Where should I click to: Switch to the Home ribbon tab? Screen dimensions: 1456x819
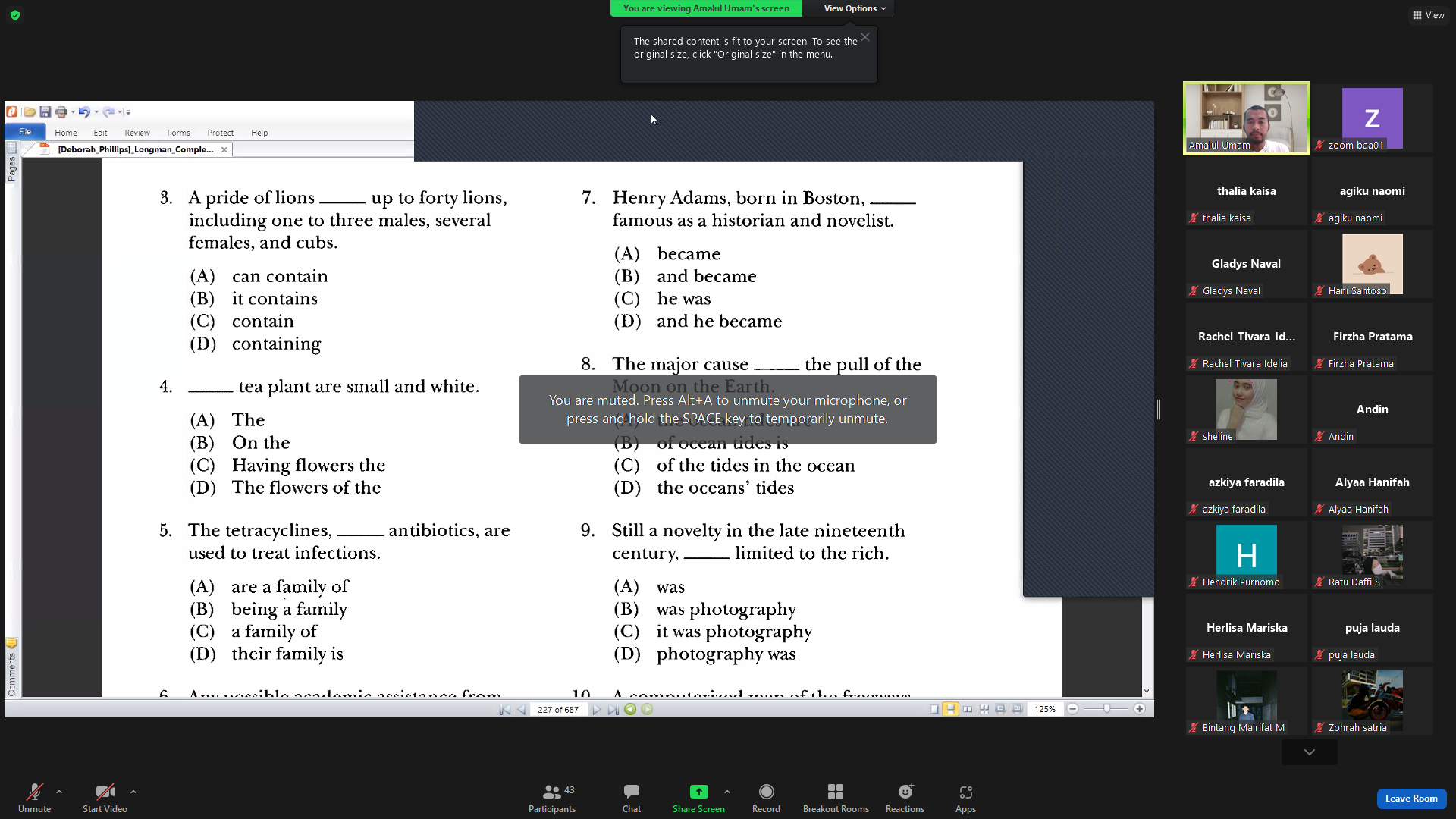point(66,133)
